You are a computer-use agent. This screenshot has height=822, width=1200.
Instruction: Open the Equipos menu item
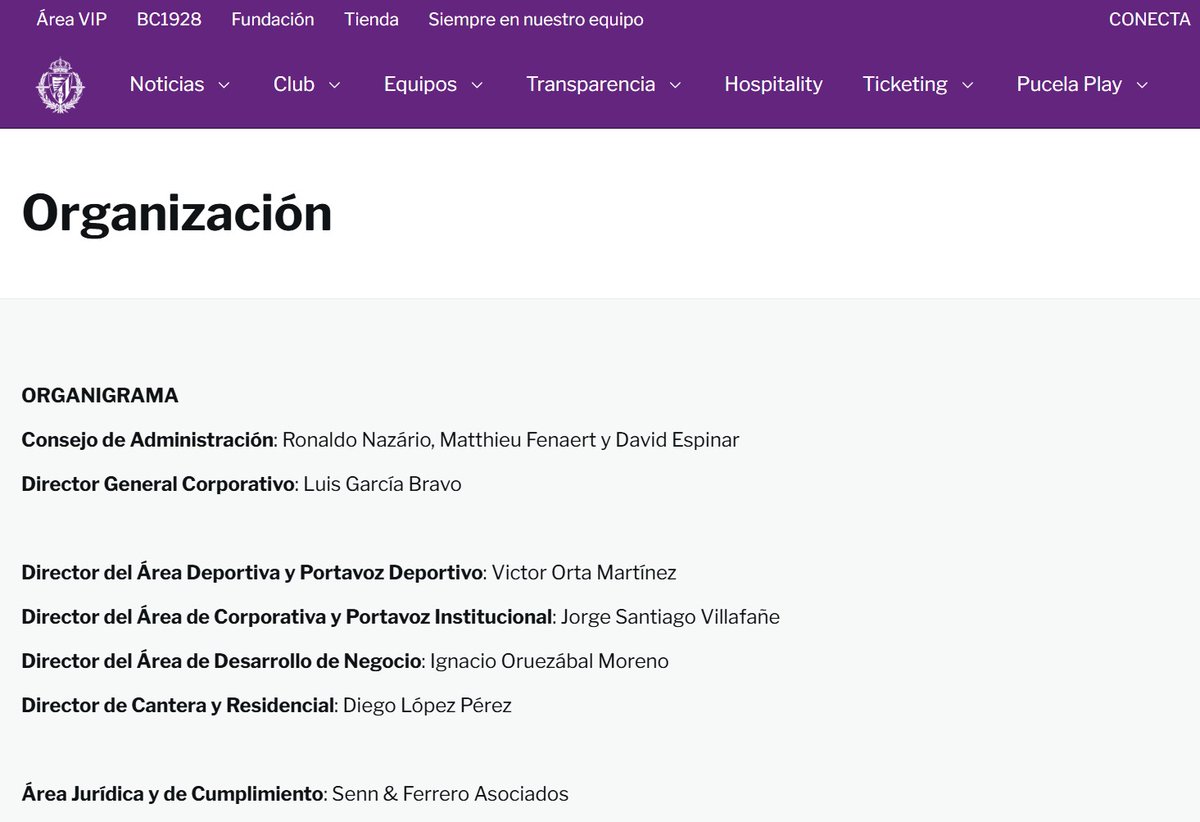420,85
